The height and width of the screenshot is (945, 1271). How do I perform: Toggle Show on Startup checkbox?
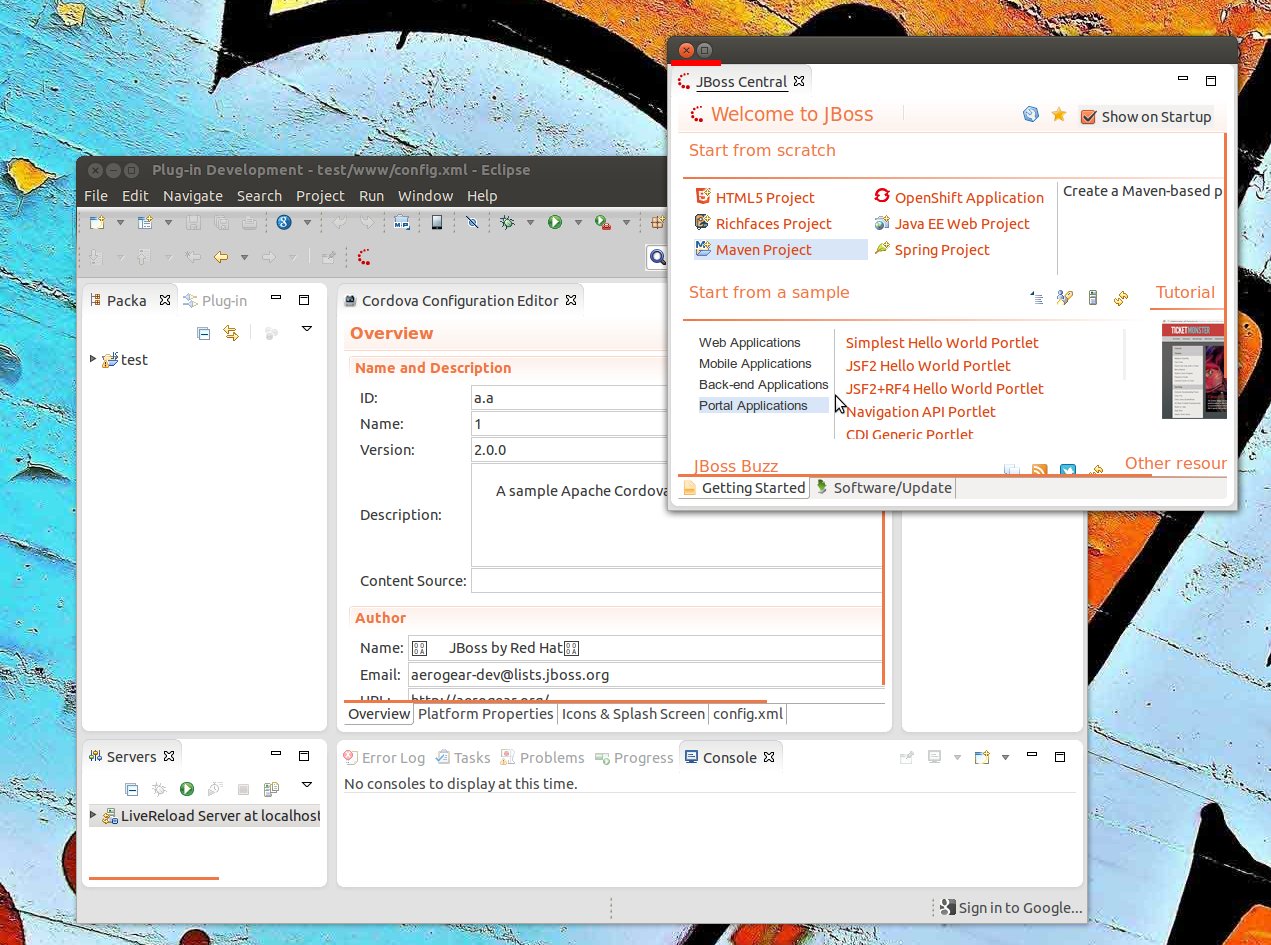pyautogui.click(x=1089, y=117)
